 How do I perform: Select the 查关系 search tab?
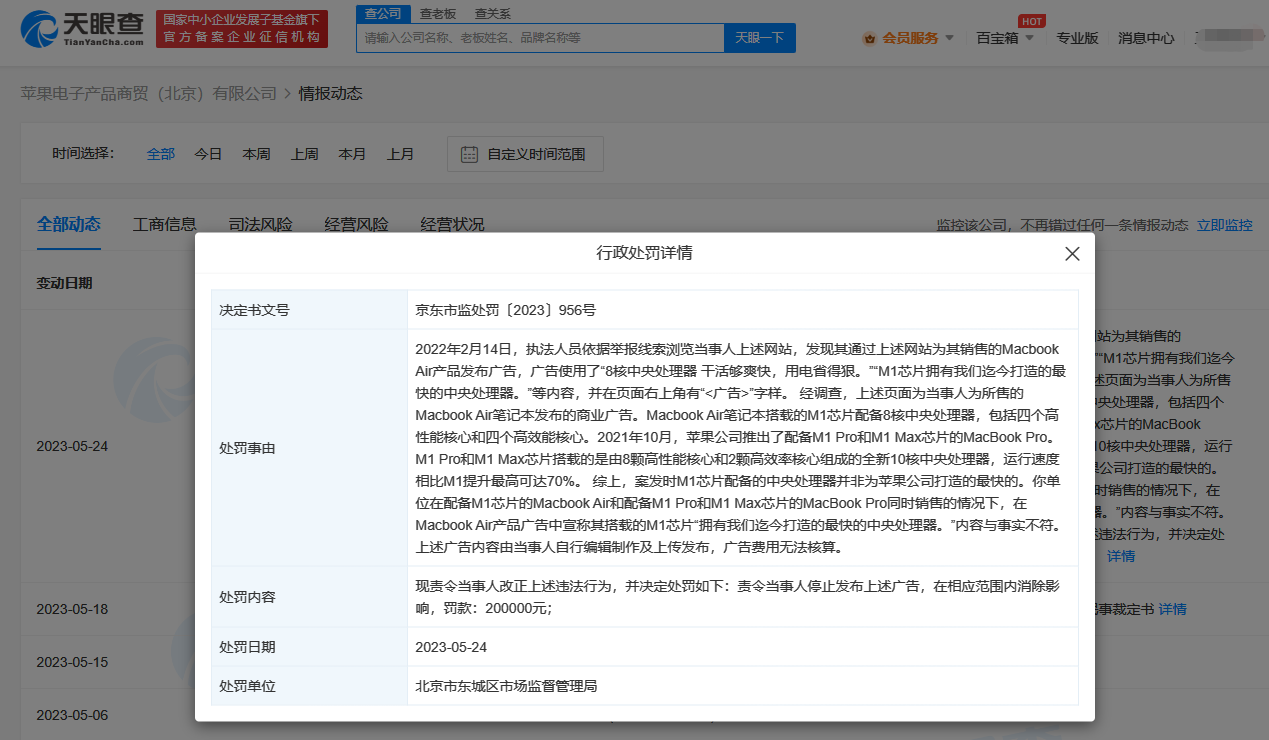tap(492, 13)
